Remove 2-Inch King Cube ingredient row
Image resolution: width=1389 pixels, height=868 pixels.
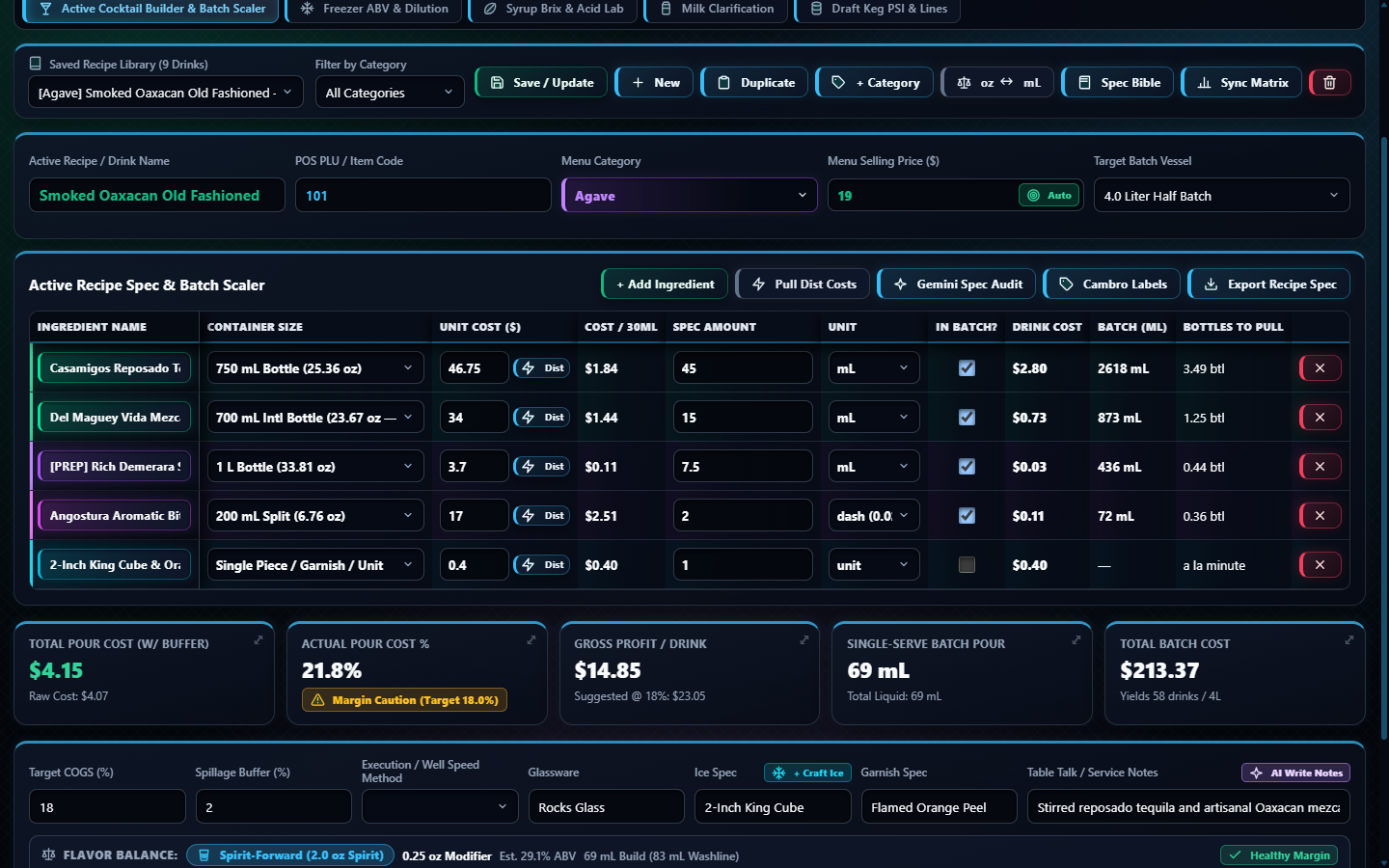click(1321, 565)
